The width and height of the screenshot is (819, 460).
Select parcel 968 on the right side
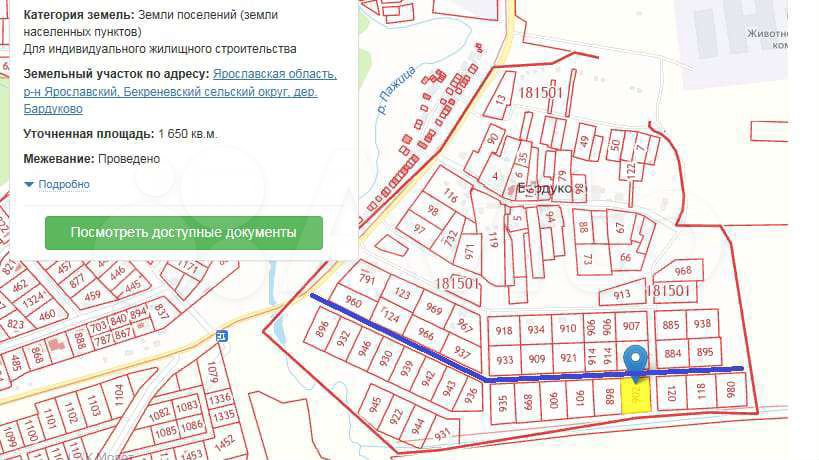(x=684, y=271)
